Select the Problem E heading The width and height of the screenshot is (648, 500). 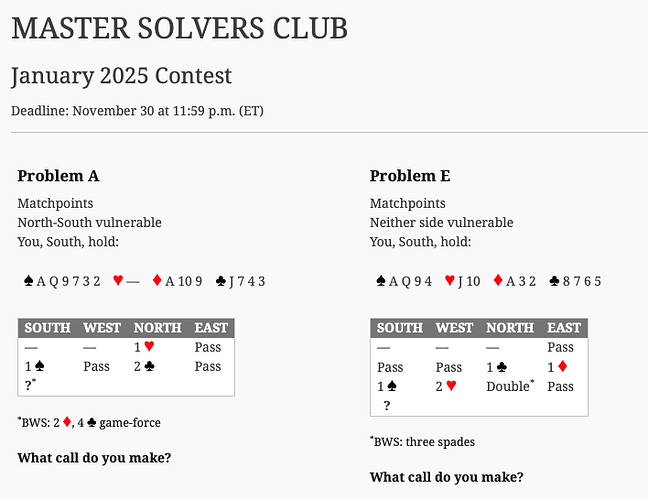click(410, 176)
